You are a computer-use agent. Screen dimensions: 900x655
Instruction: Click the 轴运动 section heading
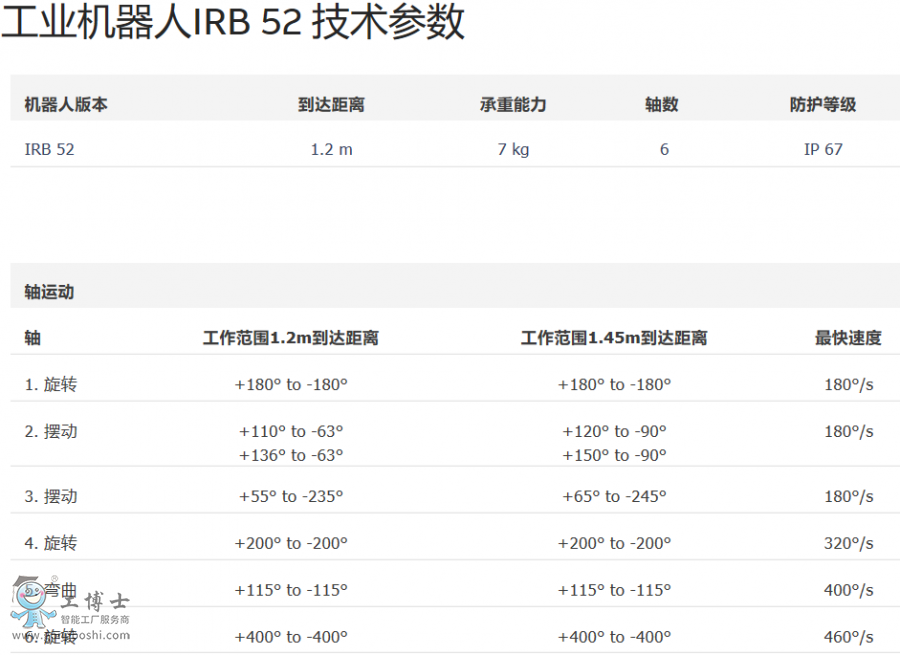pos(49,292)
